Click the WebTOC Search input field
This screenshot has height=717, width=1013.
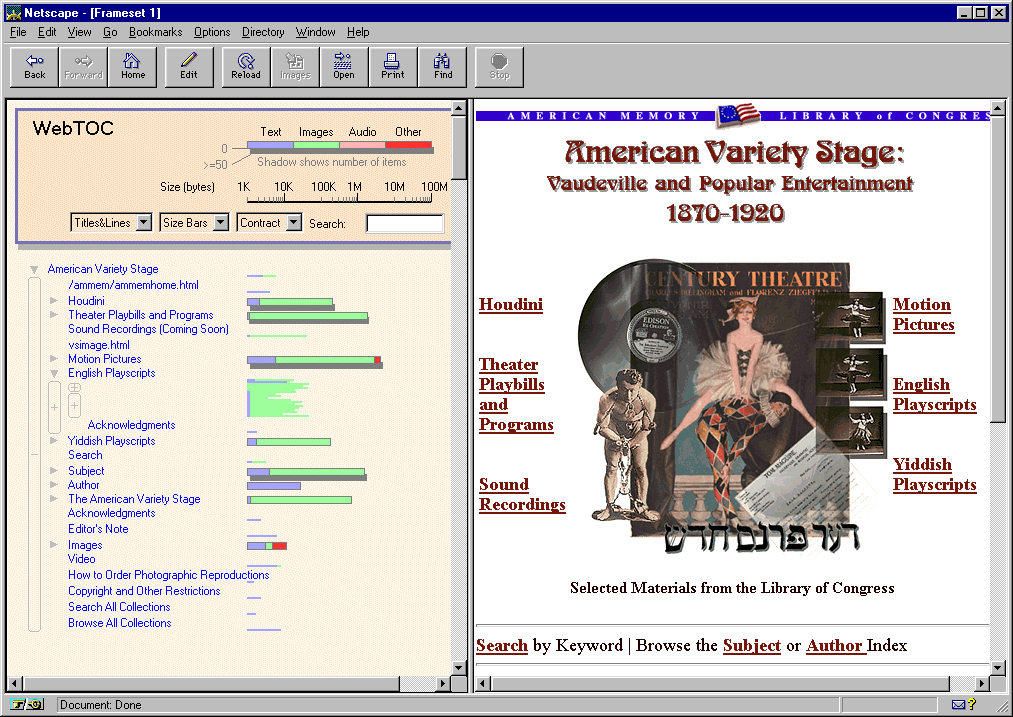[404, 224]
